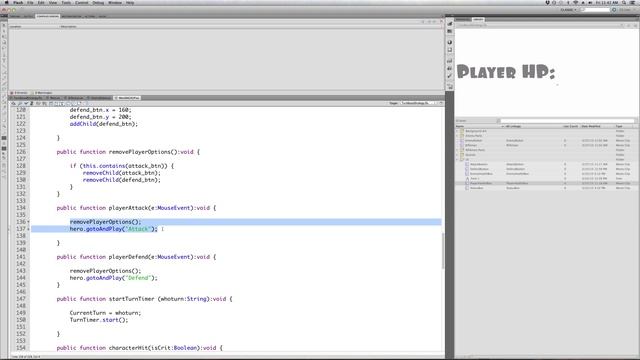Screen dimensions: 640x360
Task: Click the code line 'removeChild(attack_btn);'
Action: coord(122,173)
